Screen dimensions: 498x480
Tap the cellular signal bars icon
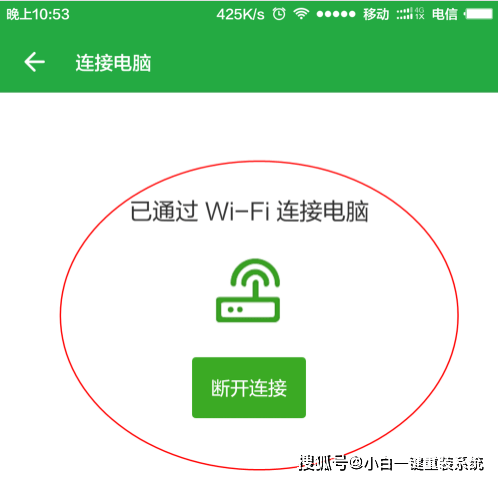click(405, 14)
